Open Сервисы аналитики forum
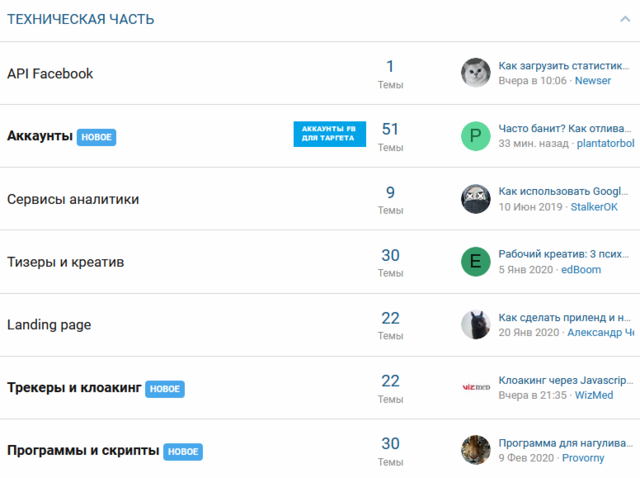 tap(73, 199)
